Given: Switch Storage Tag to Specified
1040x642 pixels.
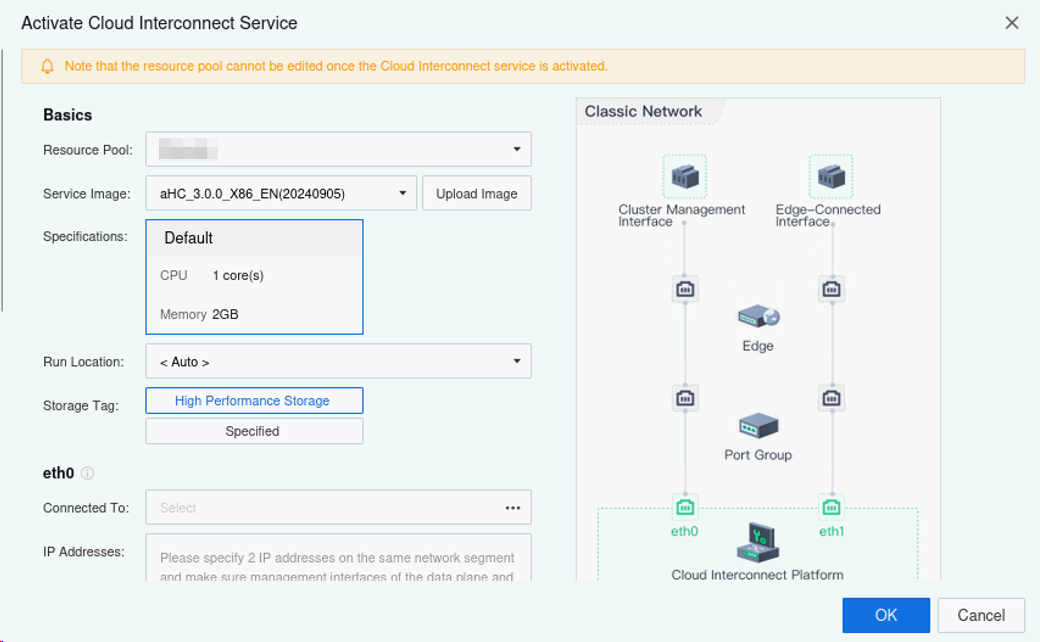Looking at the screenshot, I should [254, 430].
